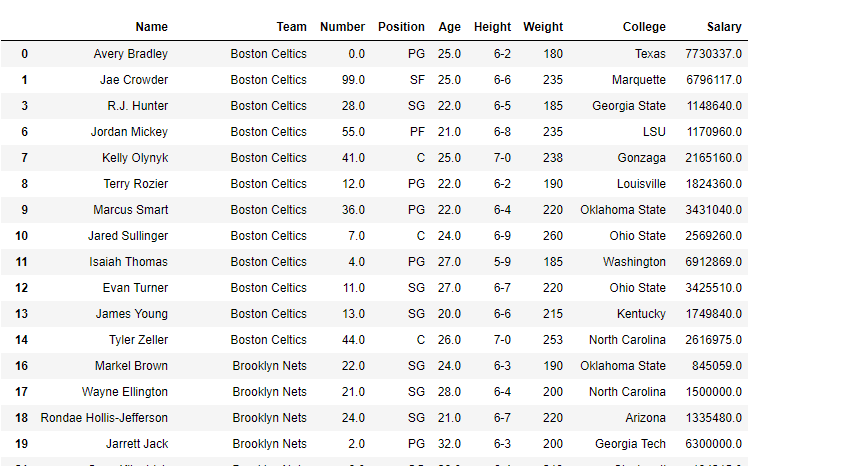Click the Name column header
The image size is (864, 466).
tap(151, 27)
